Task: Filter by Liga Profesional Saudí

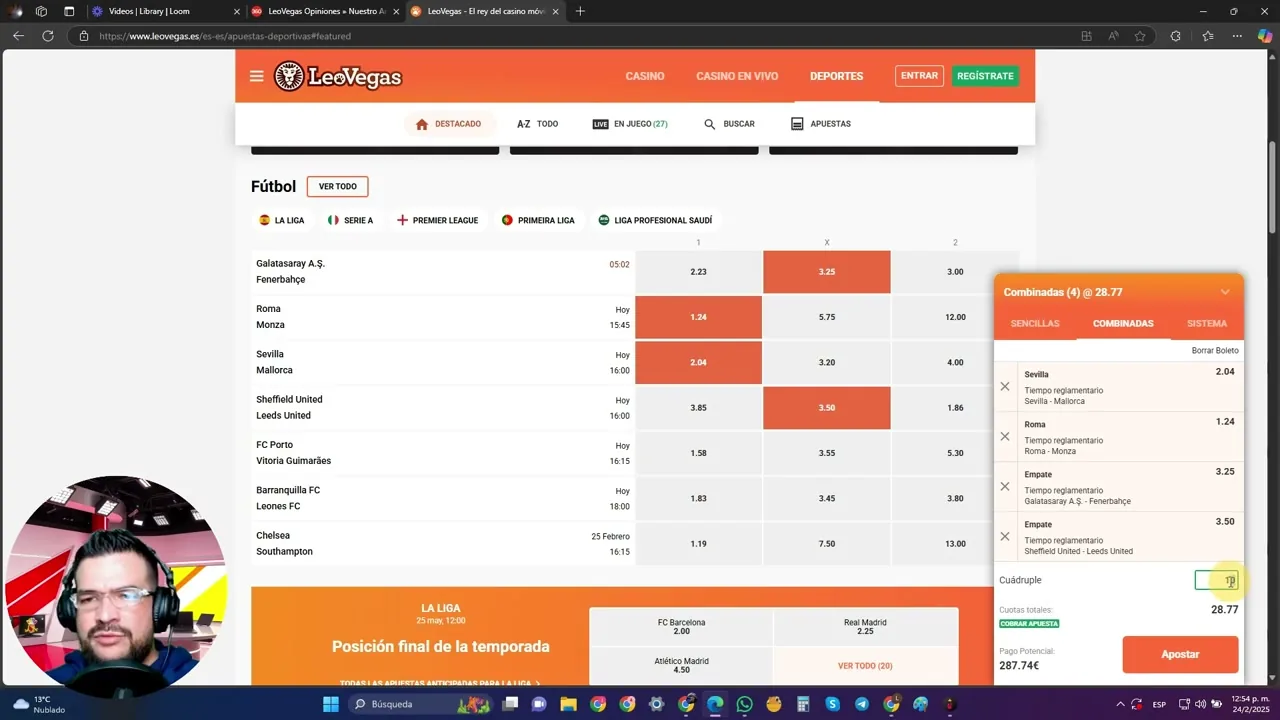Action: pyautogui.click(x=655, y=220)
